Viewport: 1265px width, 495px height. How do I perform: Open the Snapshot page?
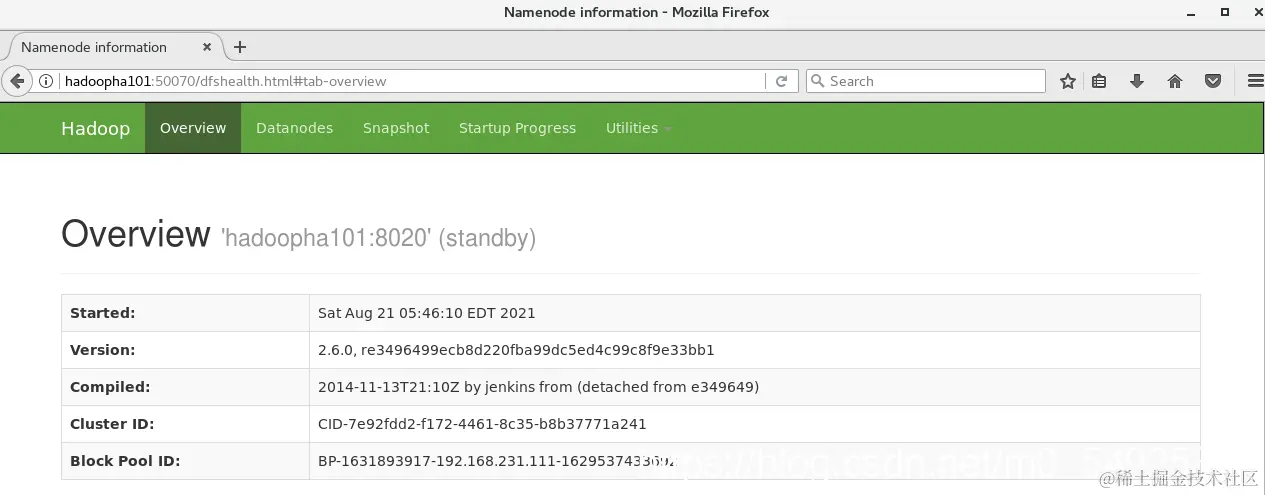[x=396, y=128]
